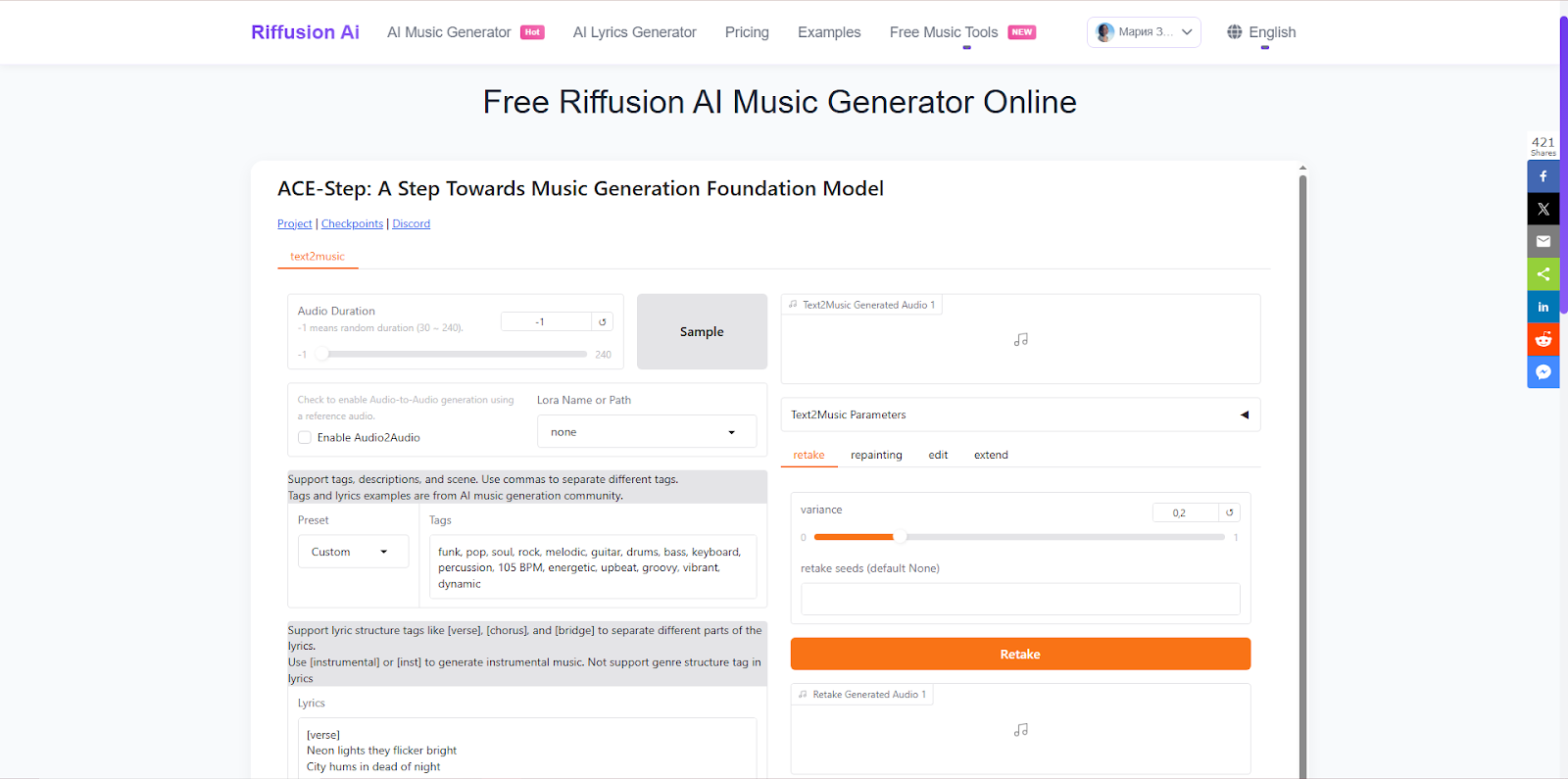Viewport: 1568px width, 779px height.
Task: Enable the Audio2Audio checkbox
Action: tap(305, 438)
